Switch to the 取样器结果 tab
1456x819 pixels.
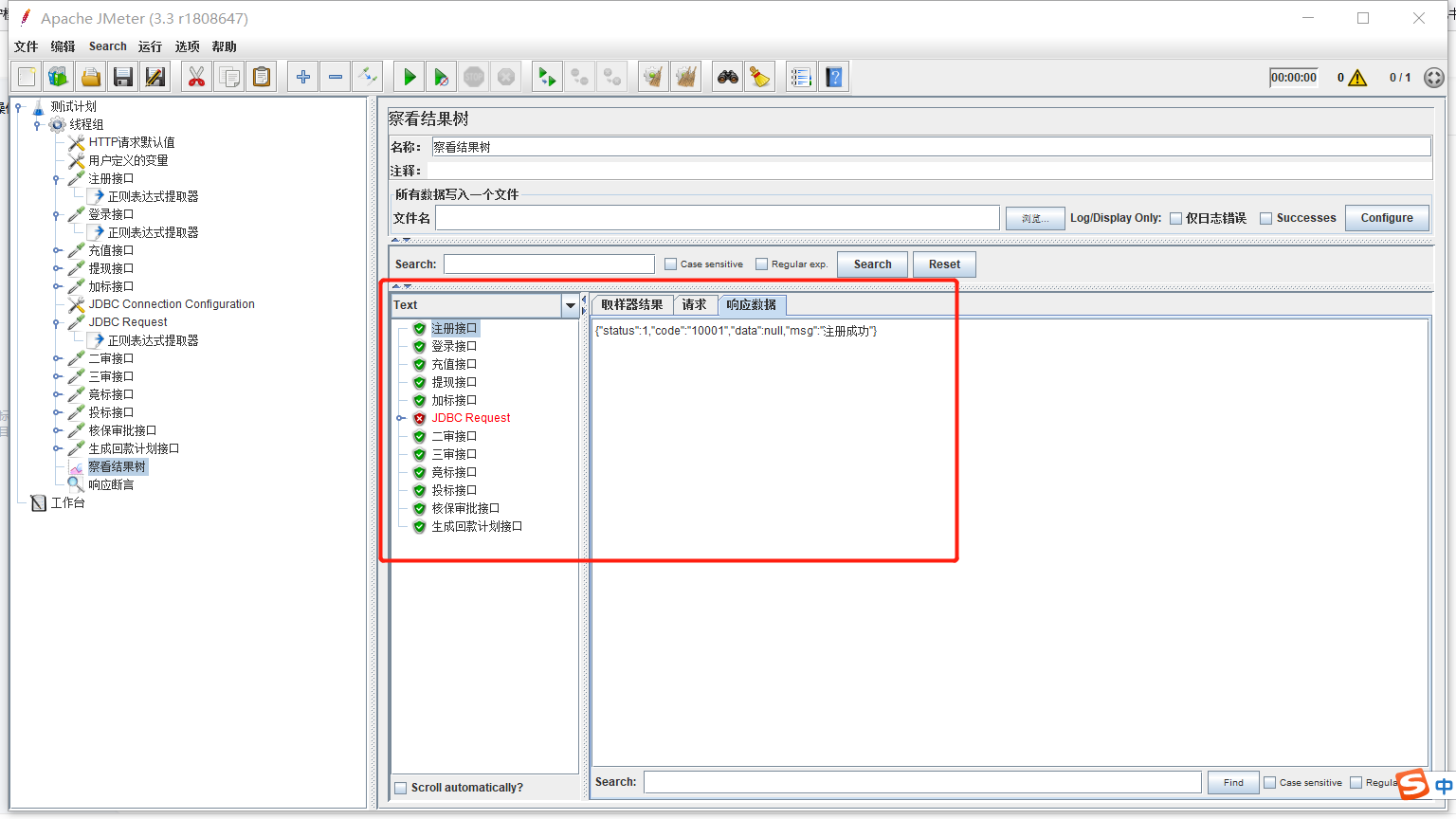tap(631, 305)
